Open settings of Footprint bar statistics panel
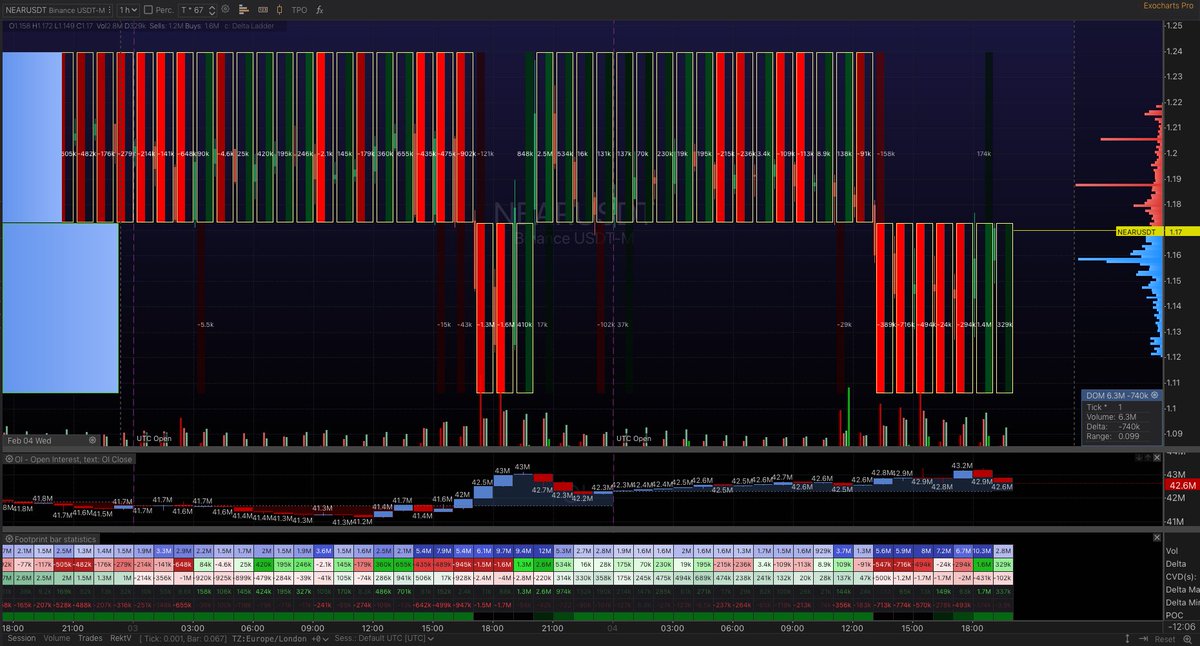 [x=9, y=538]
